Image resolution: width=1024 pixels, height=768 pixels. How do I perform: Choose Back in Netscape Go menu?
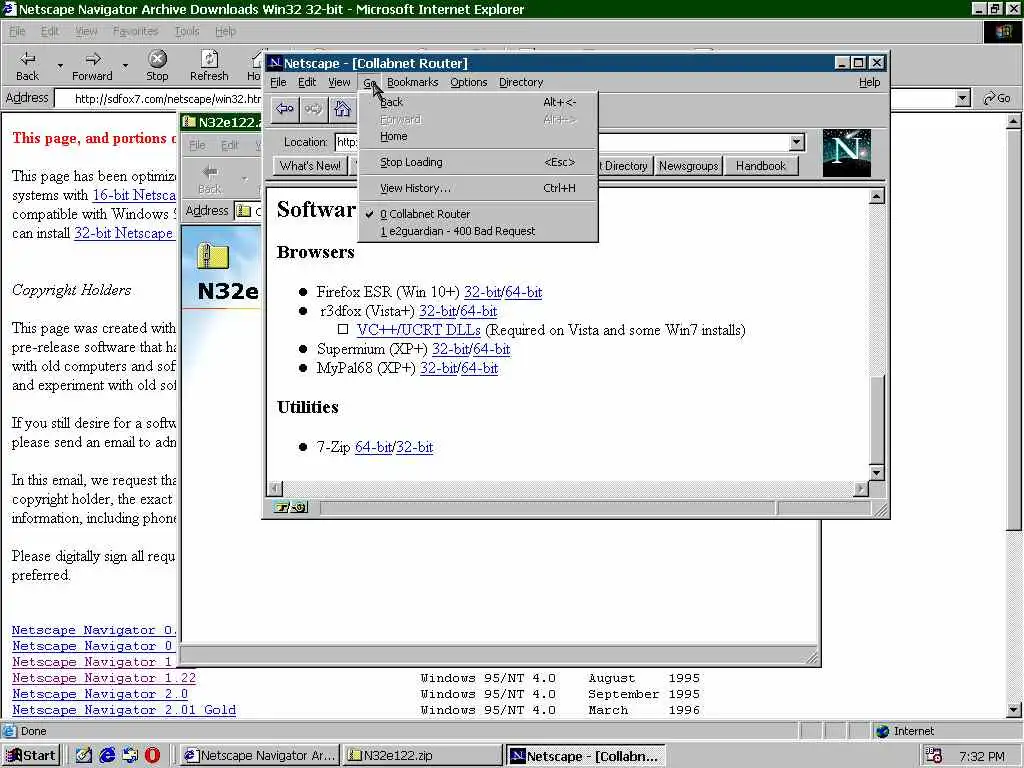point(478,102)
